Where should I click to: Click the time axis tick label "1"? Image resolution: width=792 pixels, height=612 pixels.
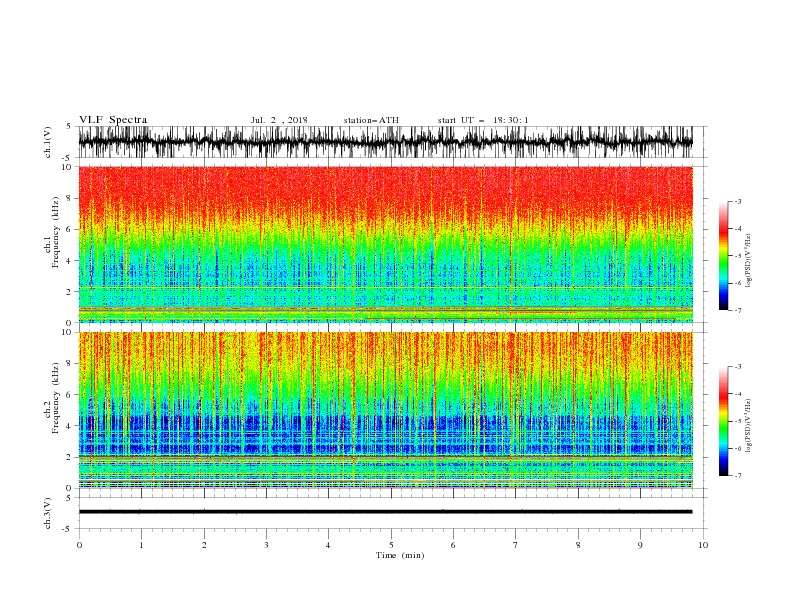tap(141, 545)
